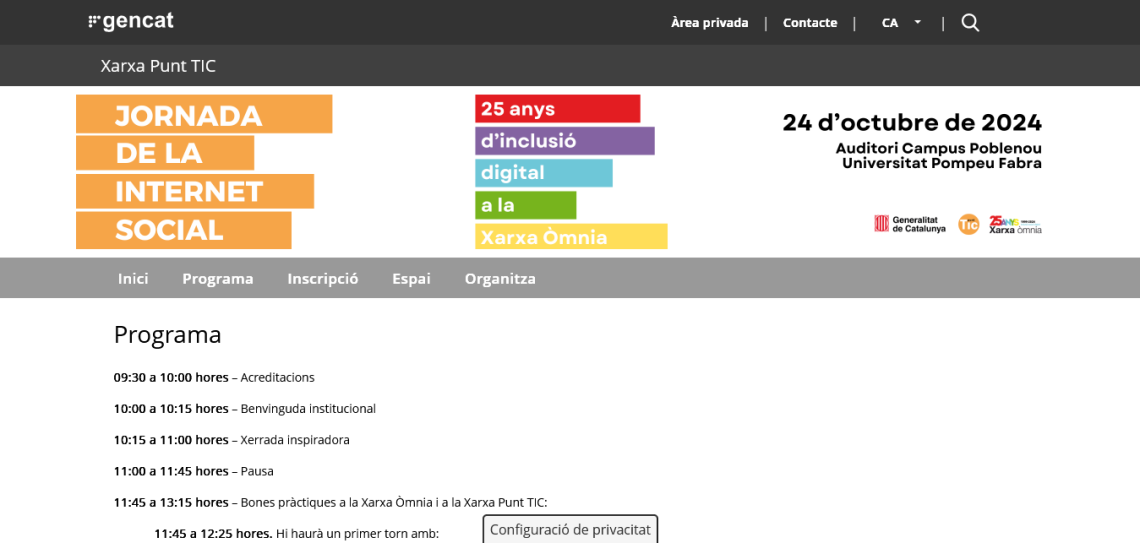Click Auditori Campus Poblenou text
1140x543 pixels.
pos(939,148)
